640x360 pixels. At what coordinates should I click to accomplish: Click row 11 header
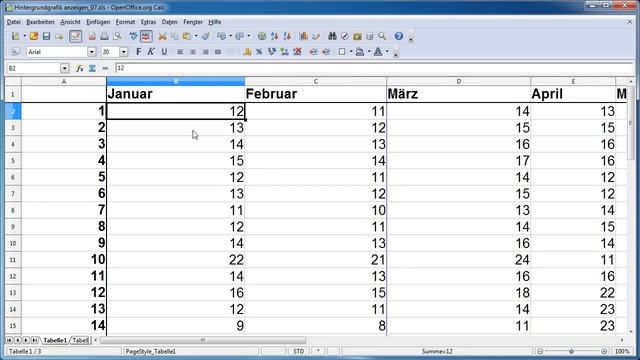coord(13,260)
